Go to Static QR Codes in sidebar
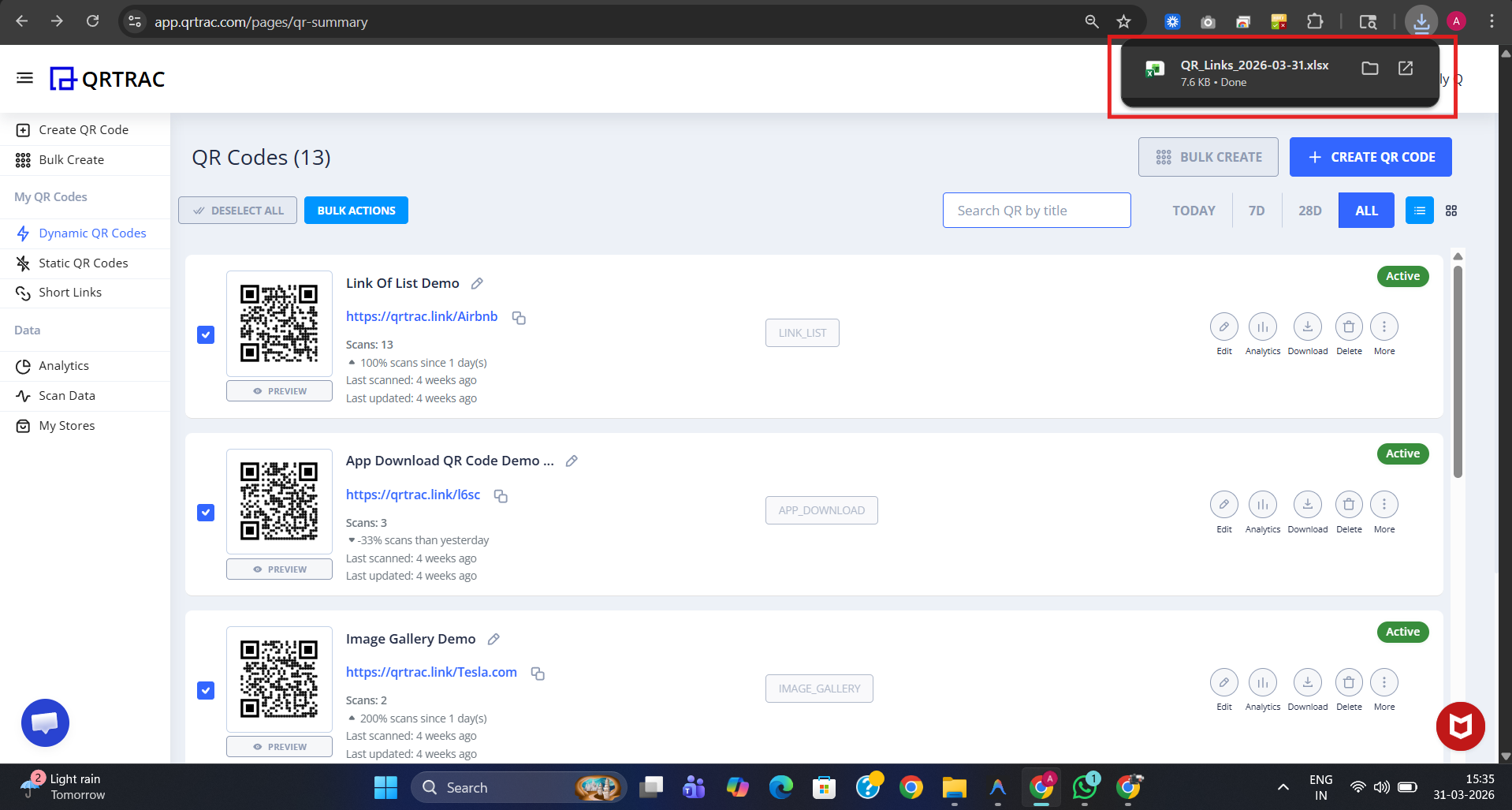This screenshot has height=810, width=1512. [83, 263]
